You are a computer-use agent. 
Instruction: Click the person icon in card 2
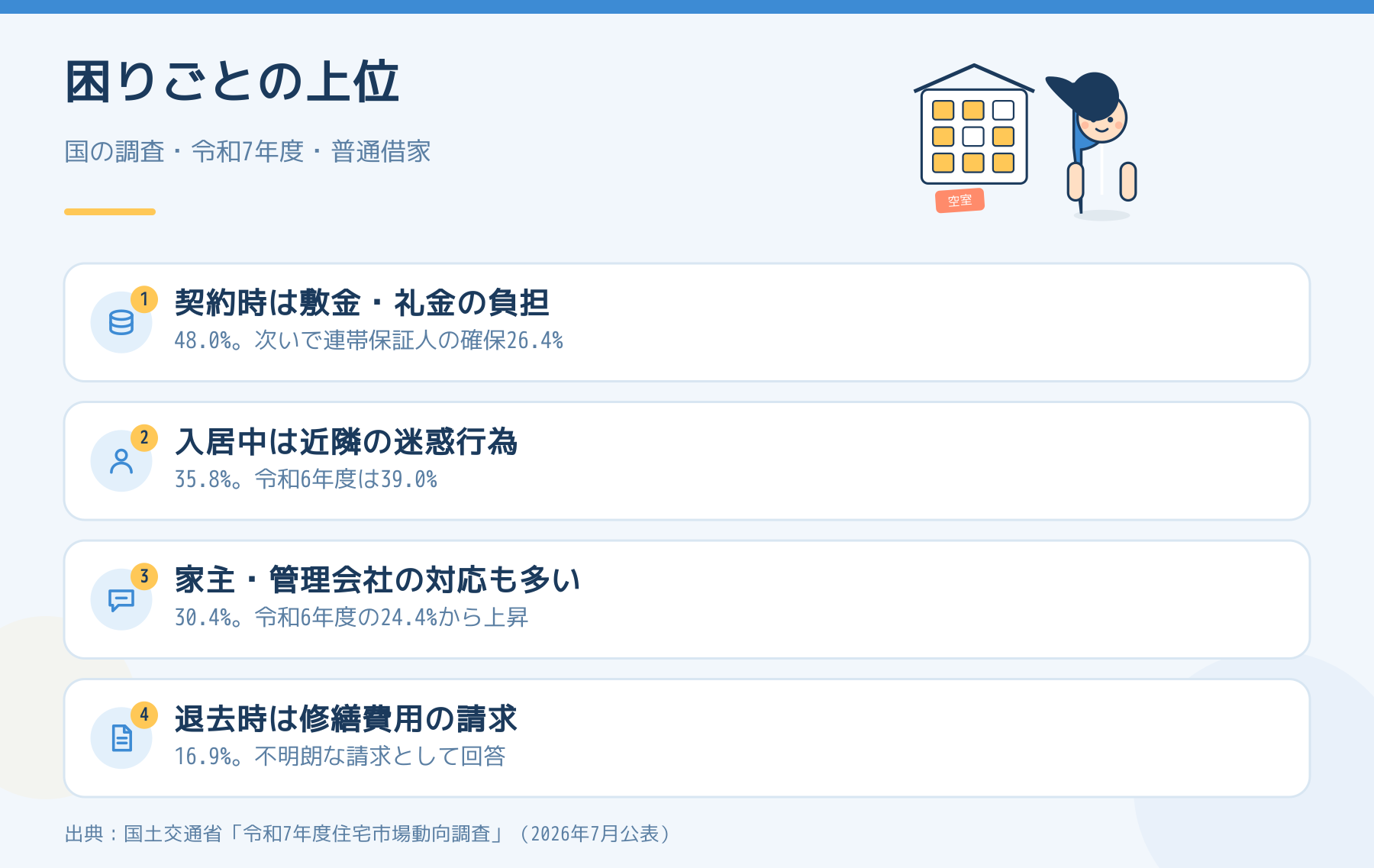pyautogui.click(x=121, y=461)
